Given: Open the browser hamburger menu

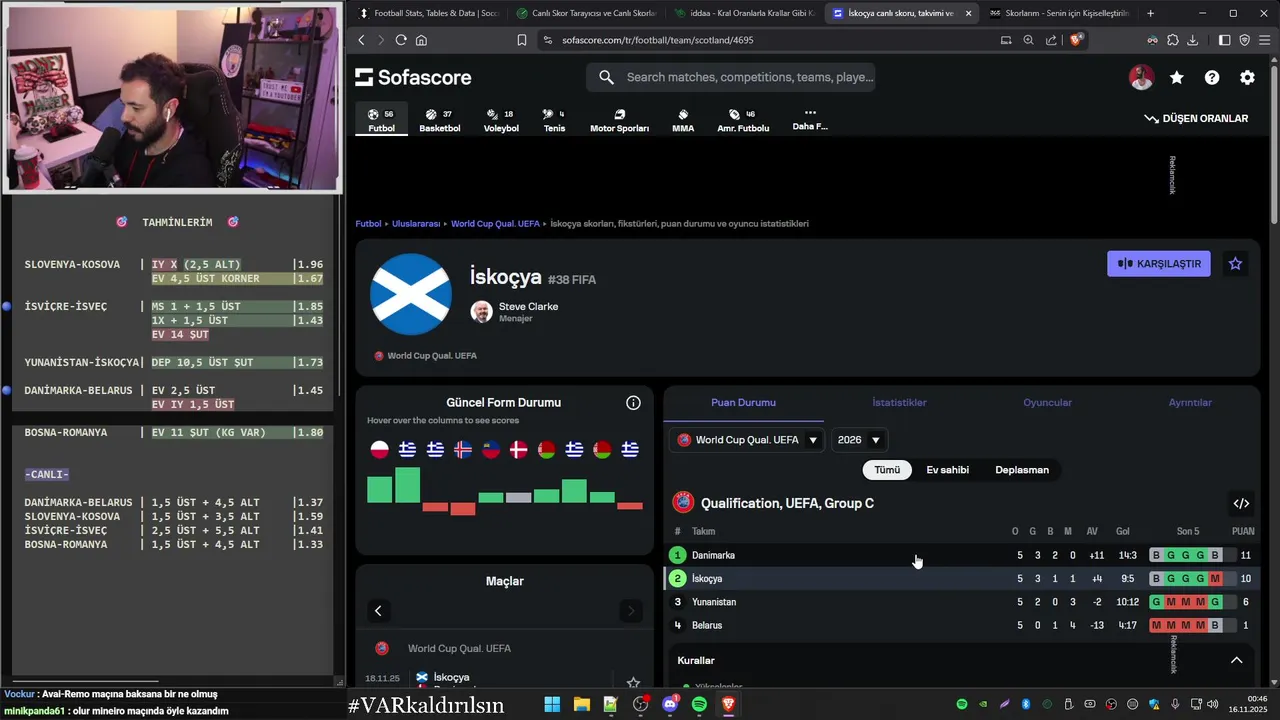Looking at the screenshot, I should coord(1265,40).
